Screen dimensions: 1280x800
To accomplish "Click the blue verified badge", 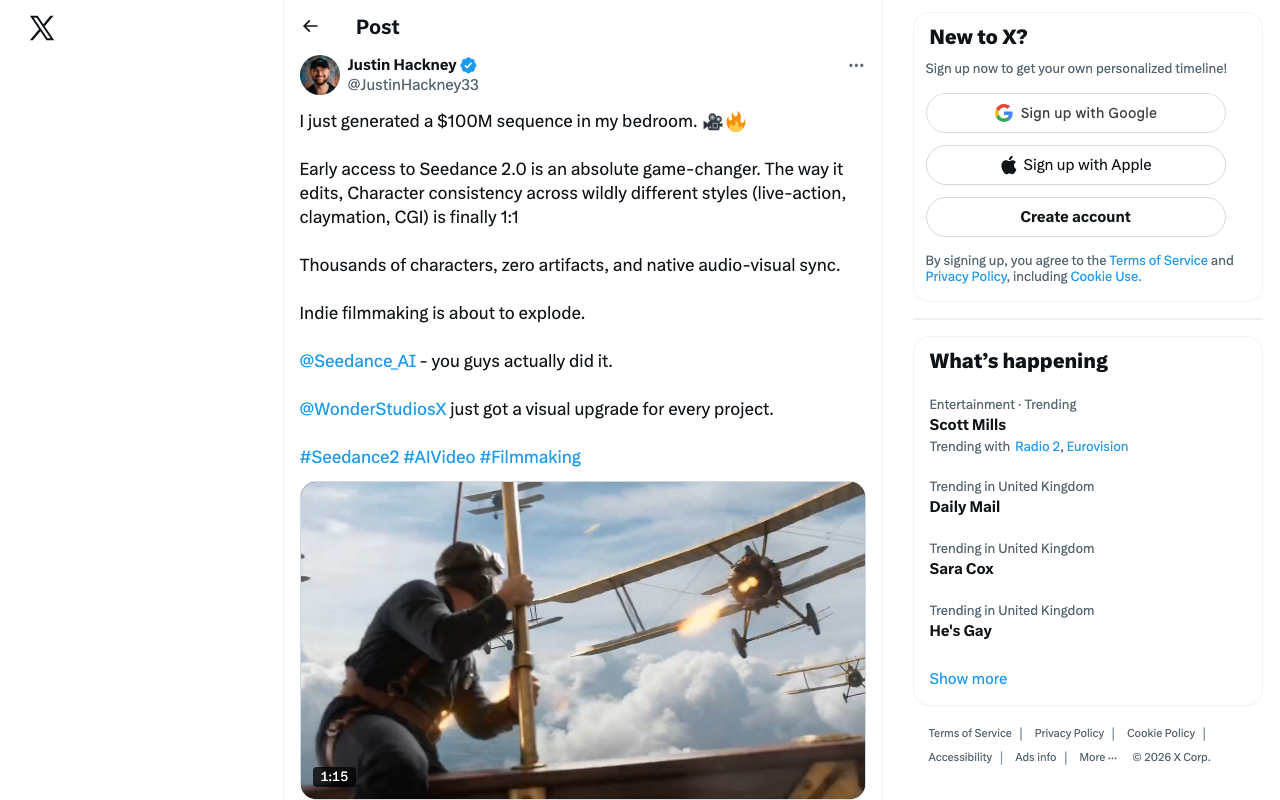I will coord(469,65).
